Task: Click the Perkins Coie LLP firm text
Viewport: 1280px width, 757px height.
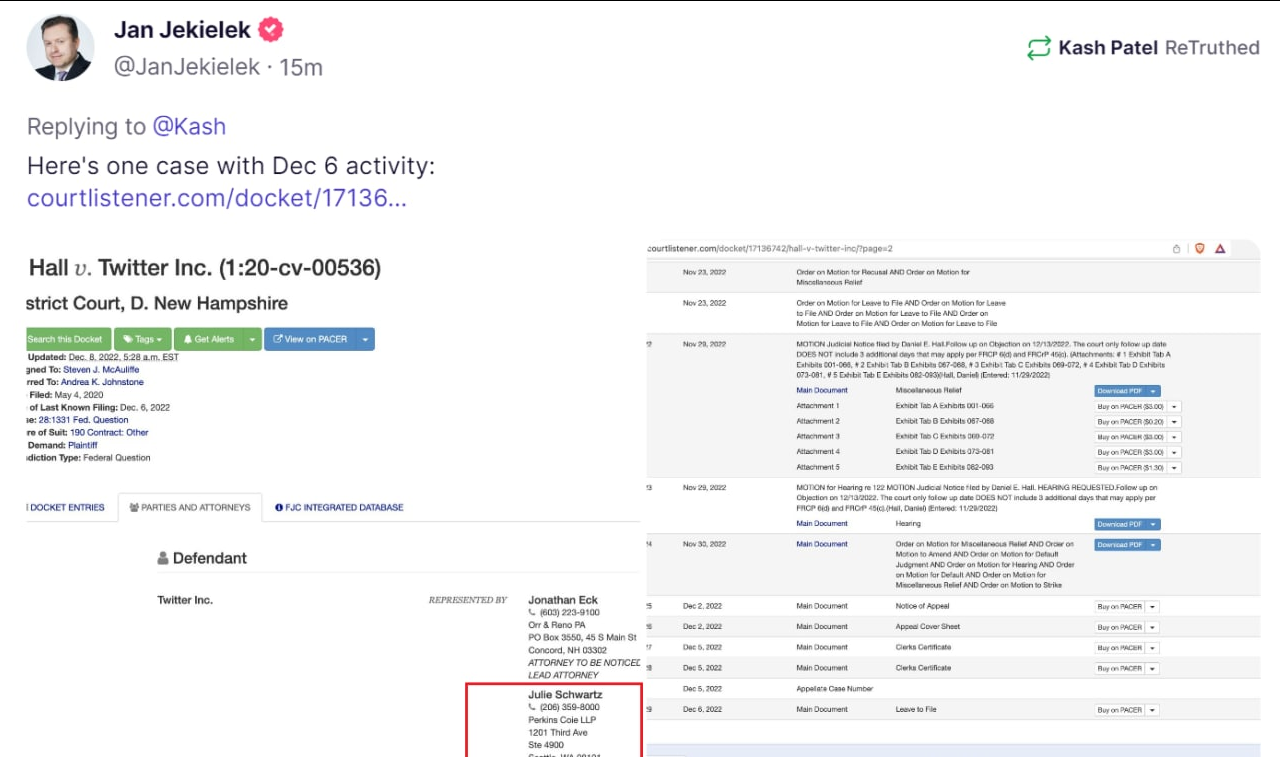Action: coord(562,720)
